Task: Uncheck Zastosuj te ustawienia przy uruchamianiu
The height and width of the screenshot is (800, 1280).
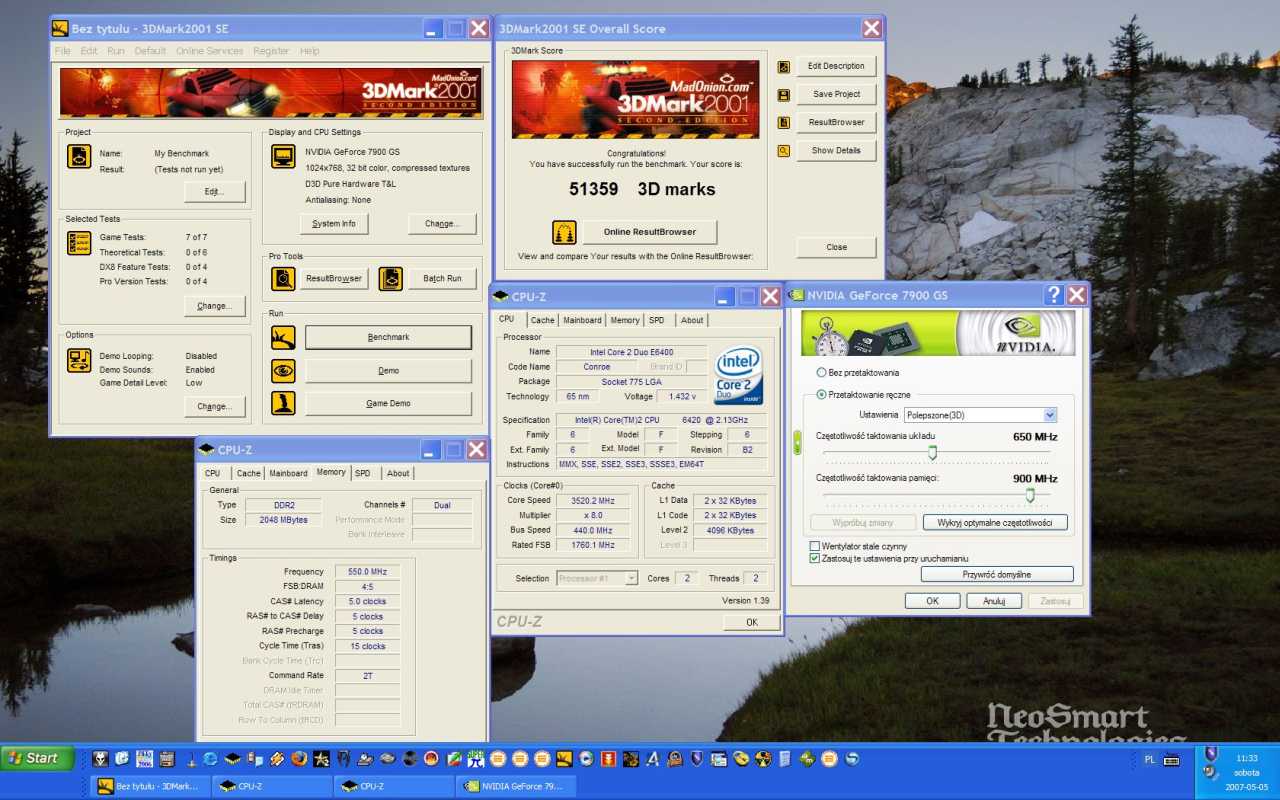Action: coord(814,559)
